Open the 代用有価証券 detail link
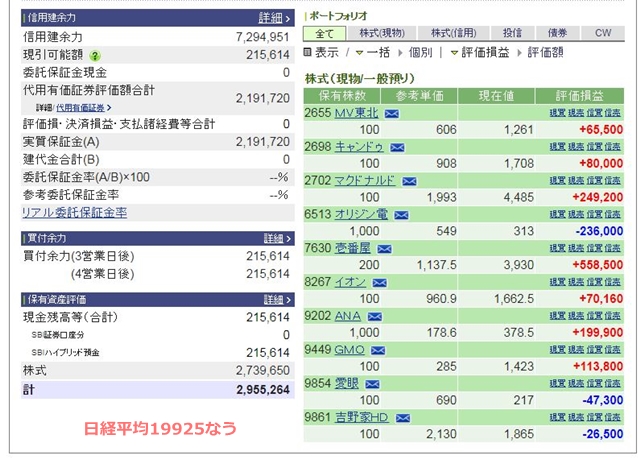The image size is (640, 459). 80,108
